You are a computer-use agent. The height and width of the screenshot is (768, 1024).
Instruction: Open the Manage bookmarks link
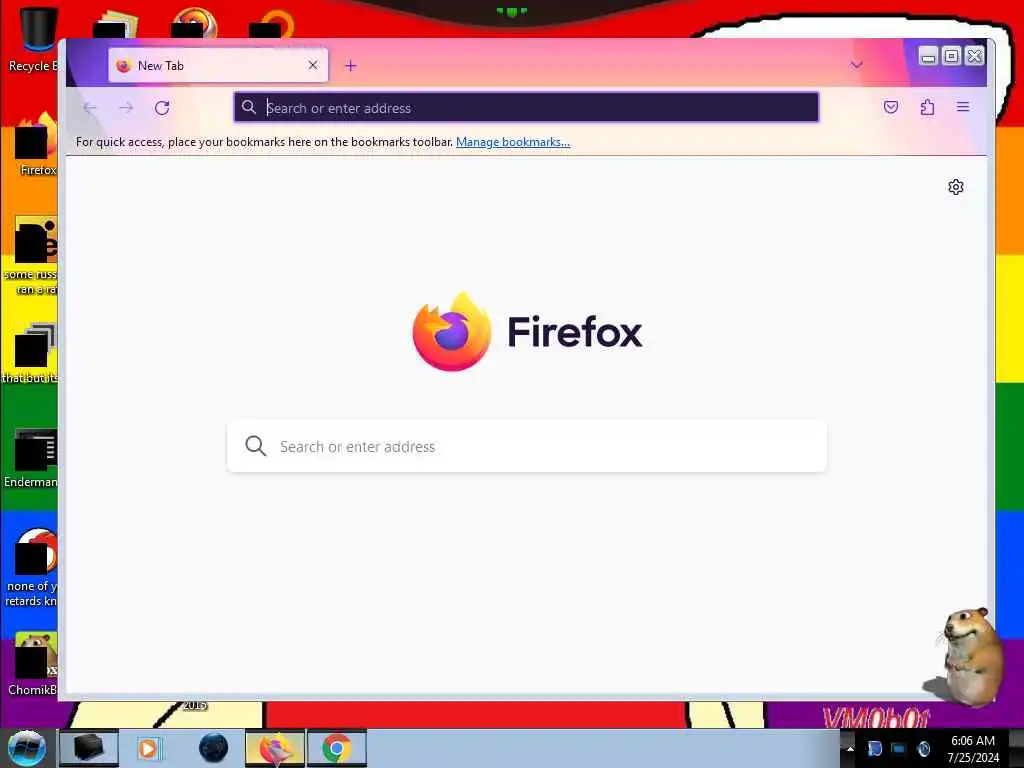pyautogui.click(x=513, y=142)
